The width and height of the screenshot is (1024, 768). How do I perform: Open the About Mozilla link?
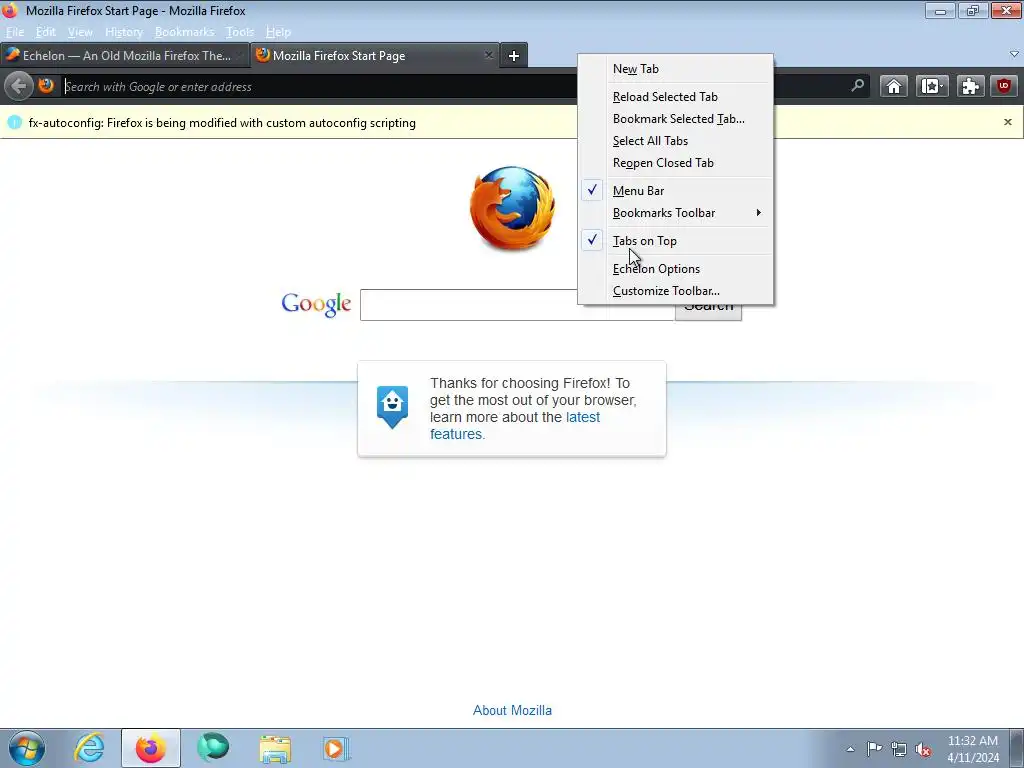pos(512,711)
